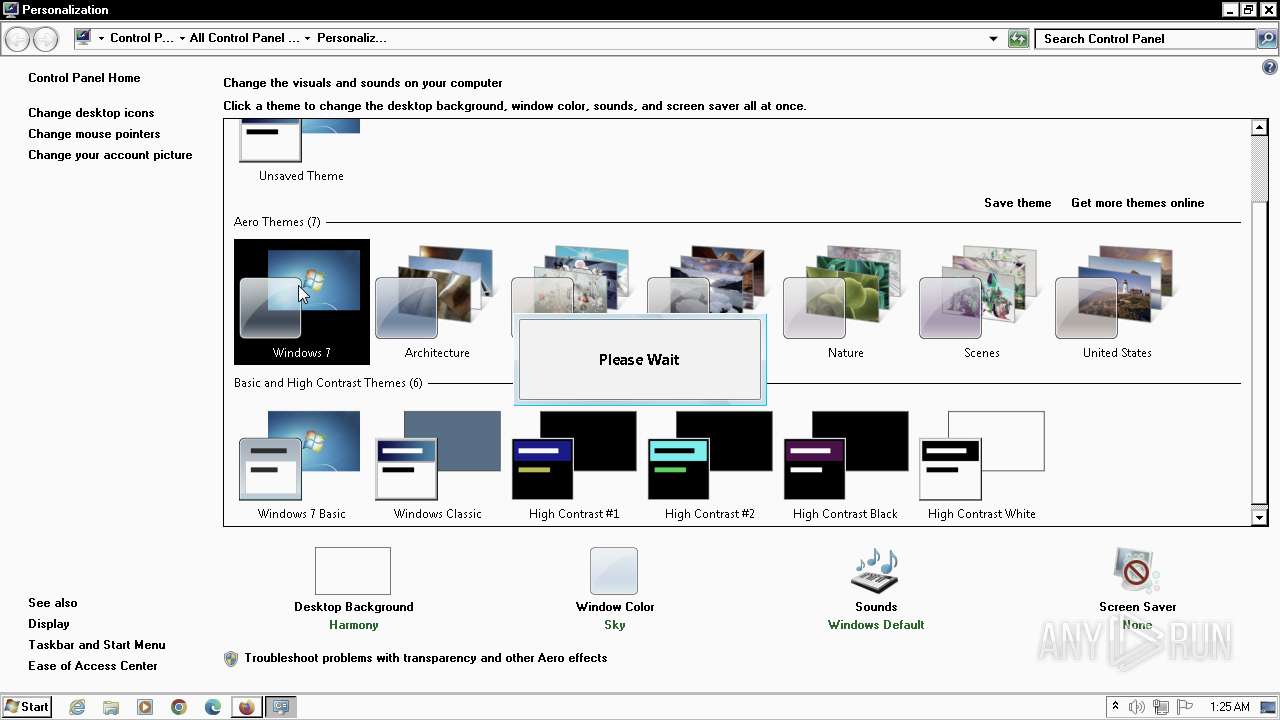This screenshot has height=720, width=1280.
Task: Expand the All Control Panel Items arrow
Action: 308,39
